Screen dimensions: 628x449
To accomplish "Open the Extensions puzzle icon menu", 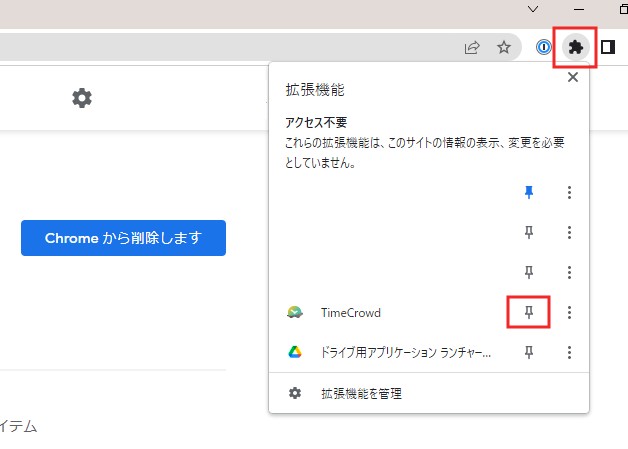I will click(x=575, y=47).
